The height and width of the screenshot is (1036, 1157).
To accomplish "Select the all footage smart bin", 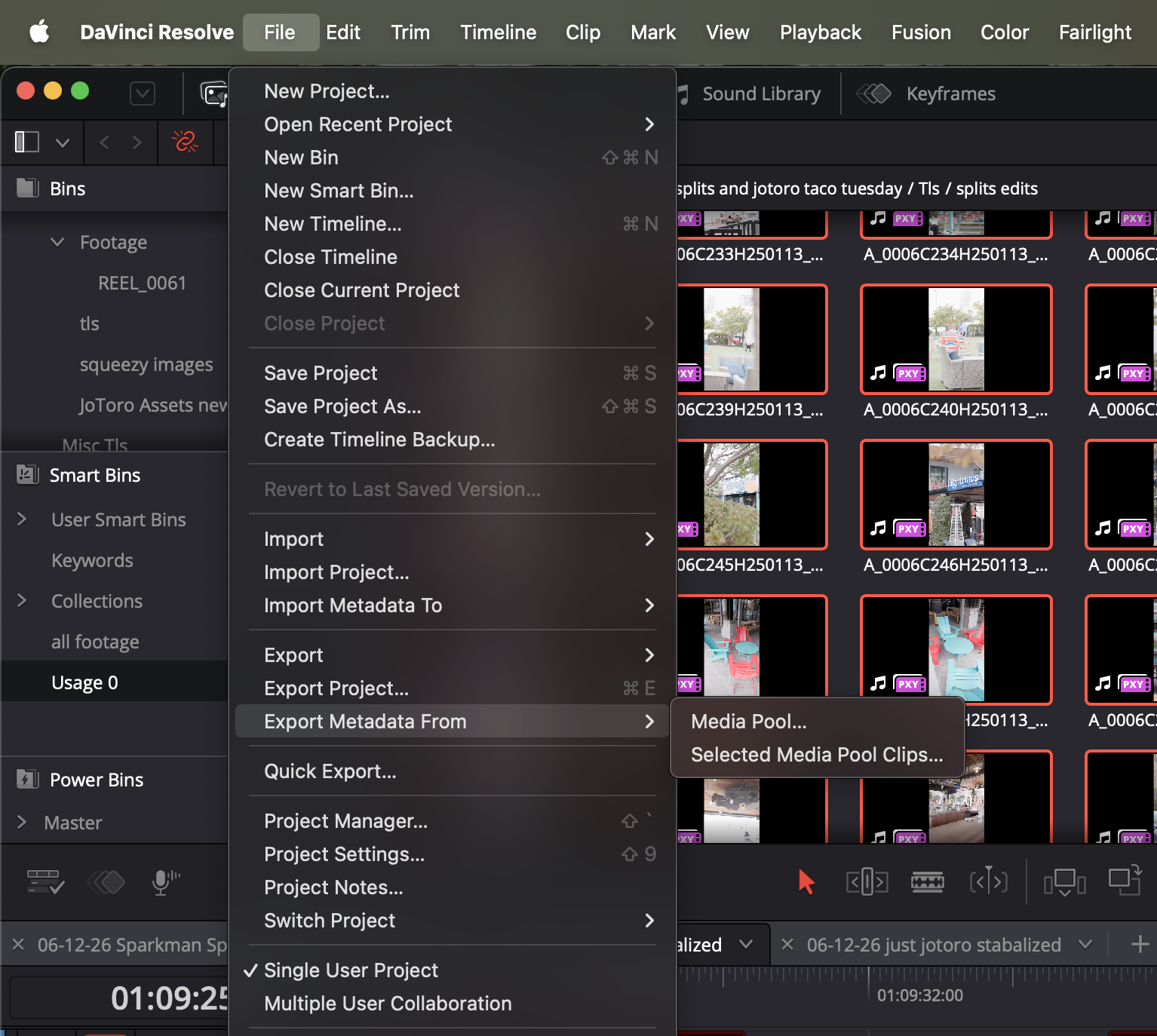I will 95,642.
